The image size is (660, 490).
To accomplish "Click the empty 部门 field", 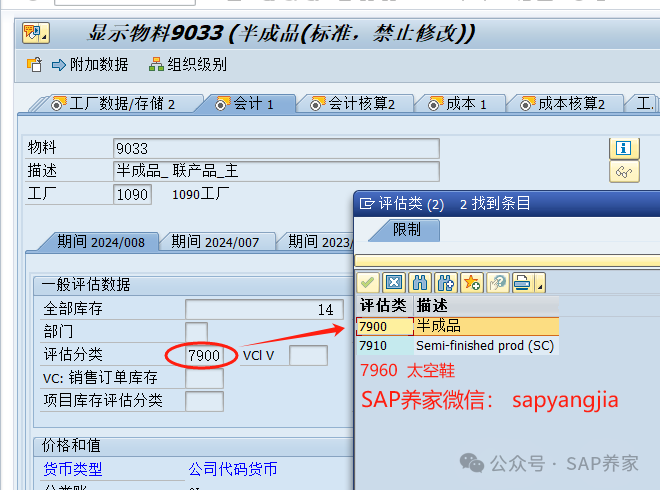I will (x=196, y=332).
